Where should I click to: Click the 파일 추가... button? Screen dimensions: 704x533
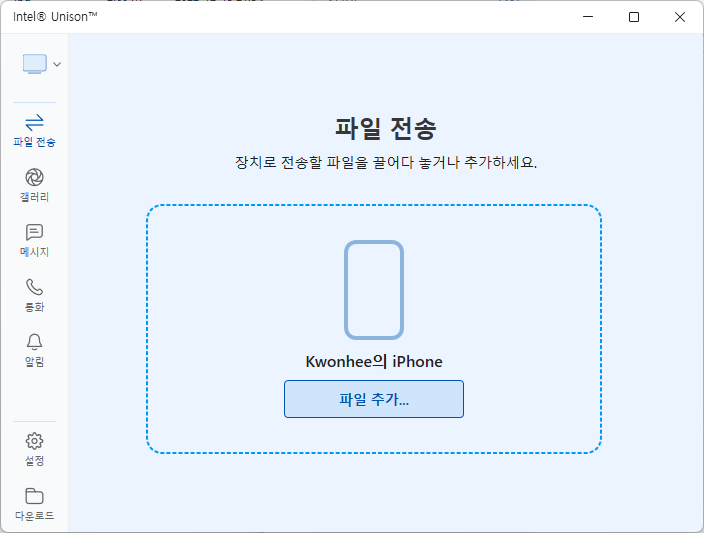tap(374, 399)
